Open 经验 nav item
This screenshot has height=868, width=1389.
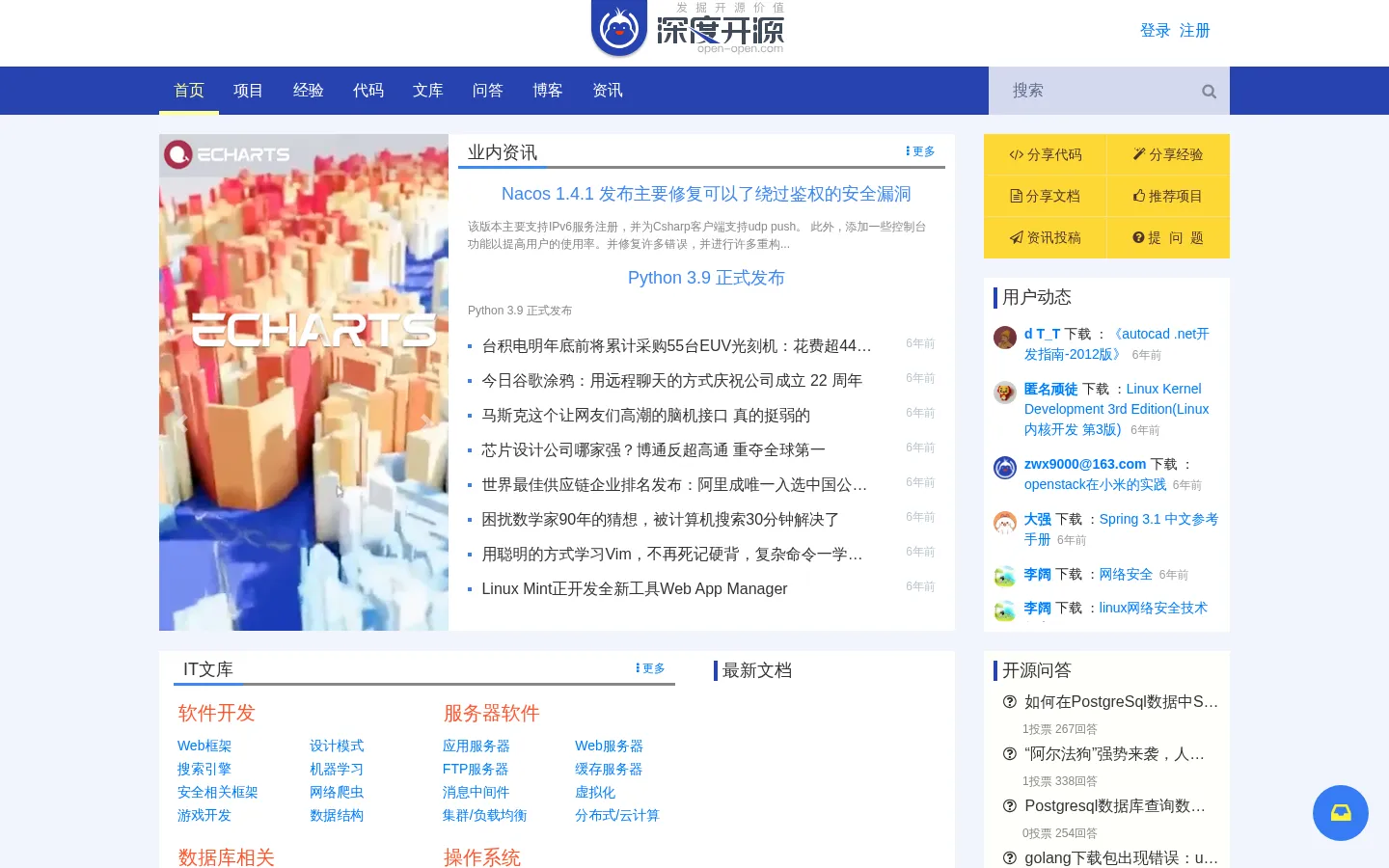coord(309,91)
